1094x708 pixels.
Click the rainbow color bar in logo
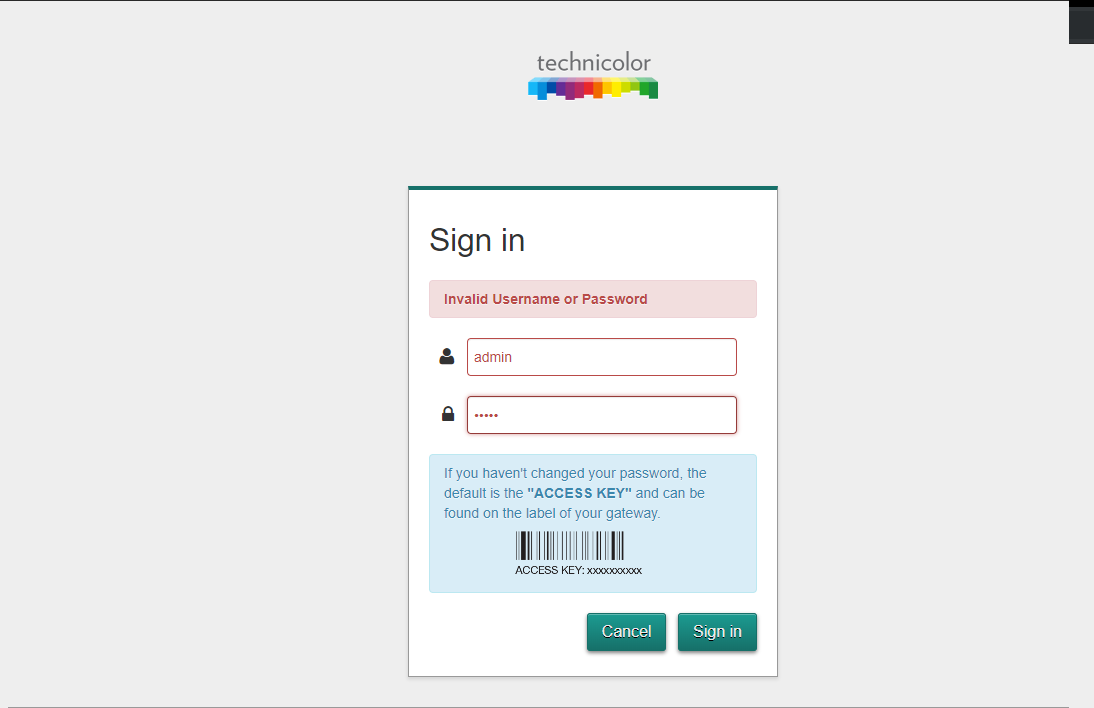point(593,89)
